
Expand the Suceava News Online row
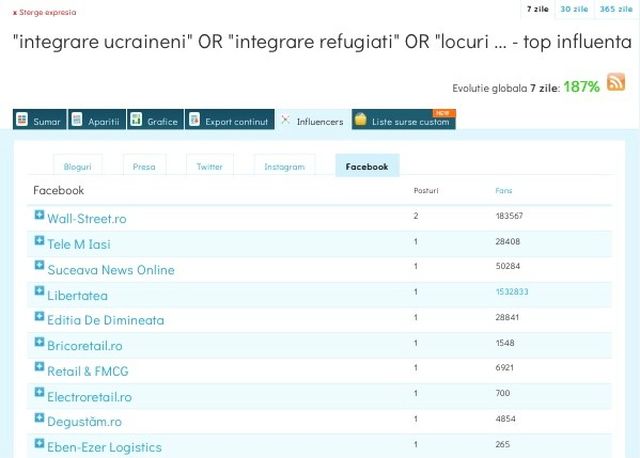coord(39,265)
